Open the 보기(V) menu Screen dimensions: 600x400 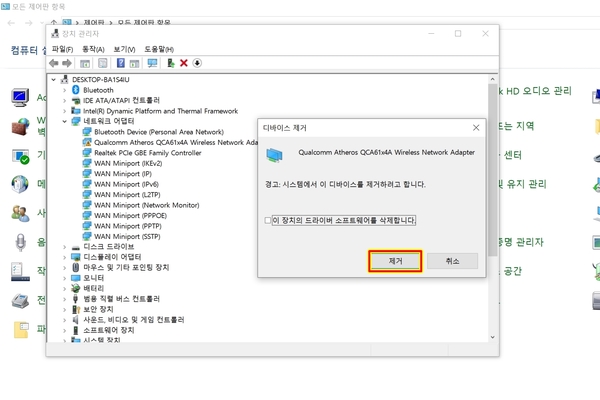pyautogui.click(x=124, y=49)
